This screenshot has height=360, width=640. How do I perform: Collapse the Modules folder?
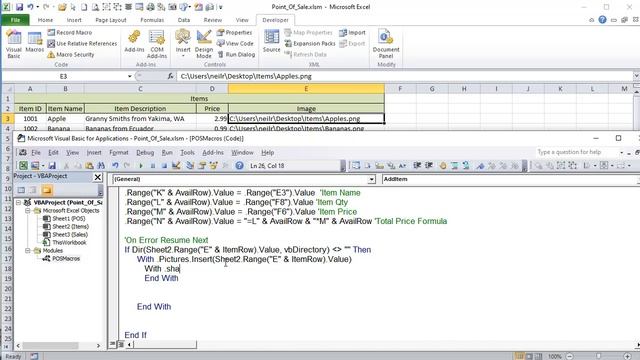tap(28, 251)
